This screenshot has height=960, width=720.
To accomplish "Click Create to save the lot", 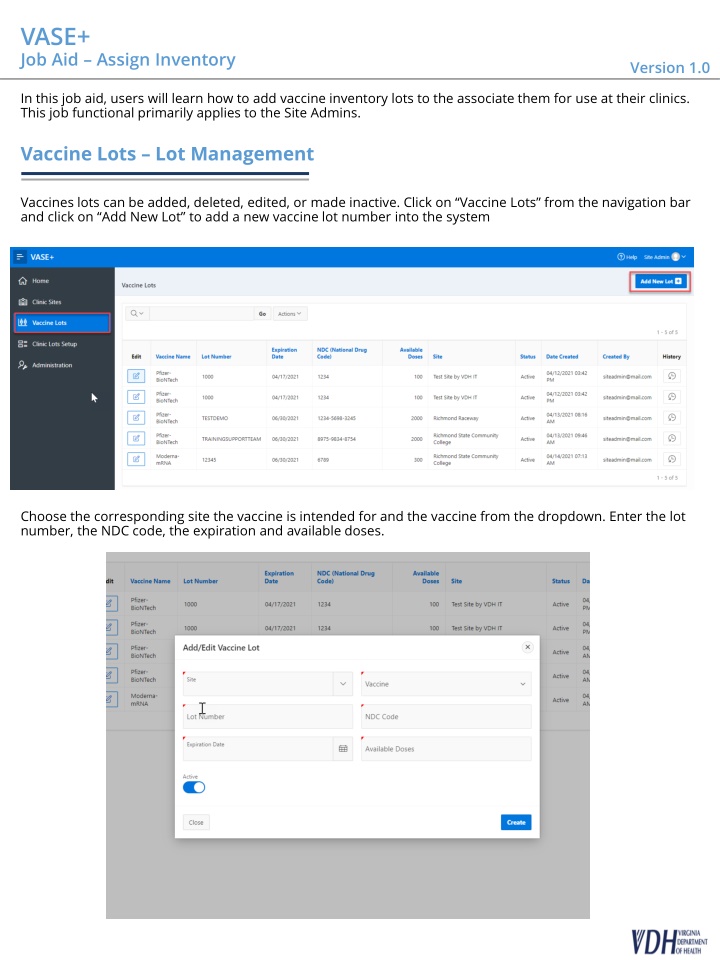I will point(516,822).
